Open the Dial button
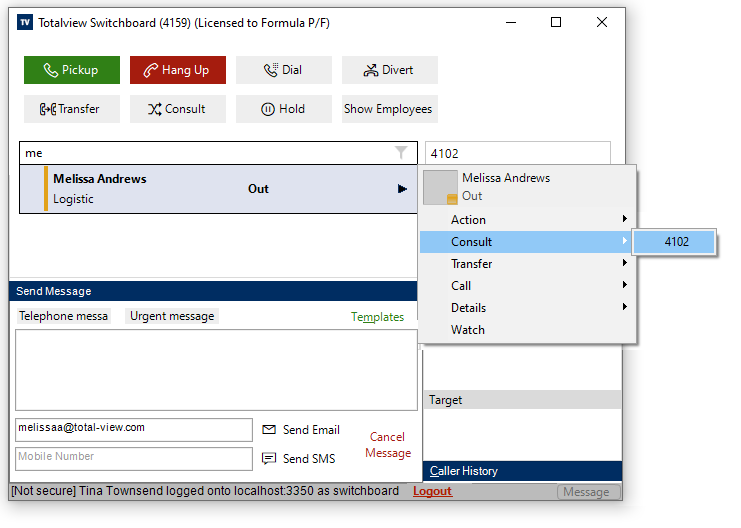Image resolution: width=741 pixels, height=528 pixels. tap(284, 70)
